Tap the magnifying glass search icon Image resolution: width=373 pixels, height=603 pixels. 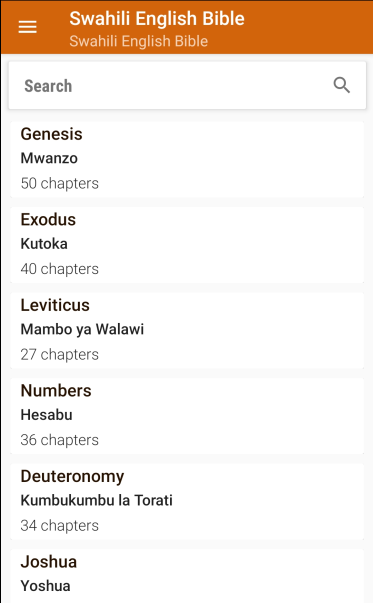tap(341, 85)
